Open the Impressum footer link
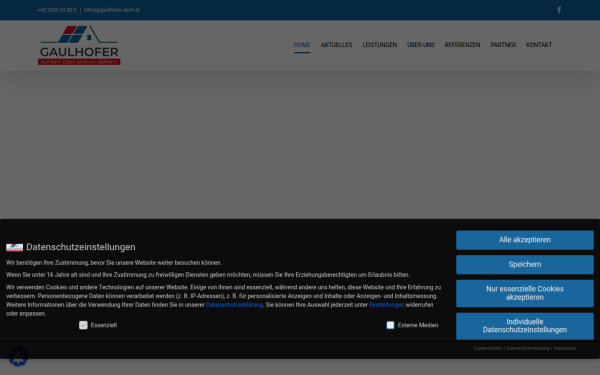The height and width of the screenshot is (375, 600). tap(565, 348)
